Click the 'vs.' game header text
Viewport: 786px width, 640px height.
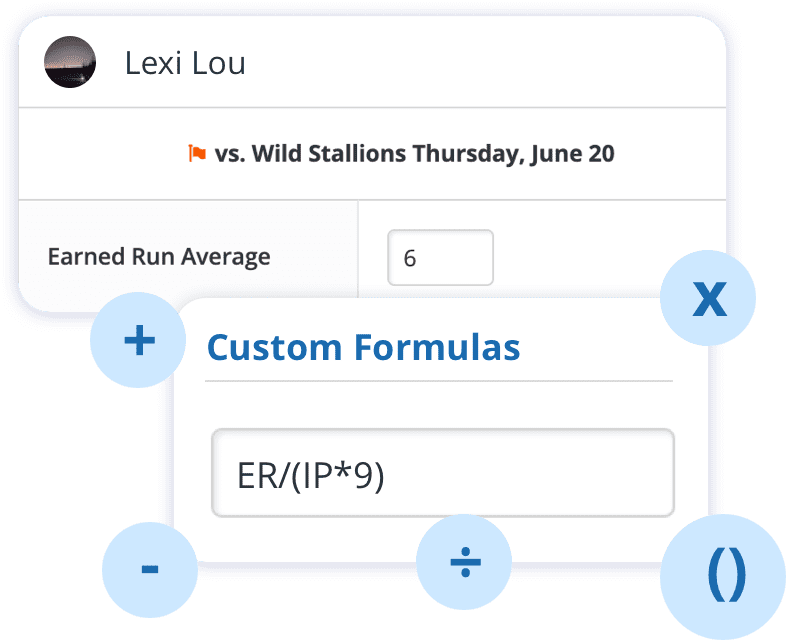230,154
